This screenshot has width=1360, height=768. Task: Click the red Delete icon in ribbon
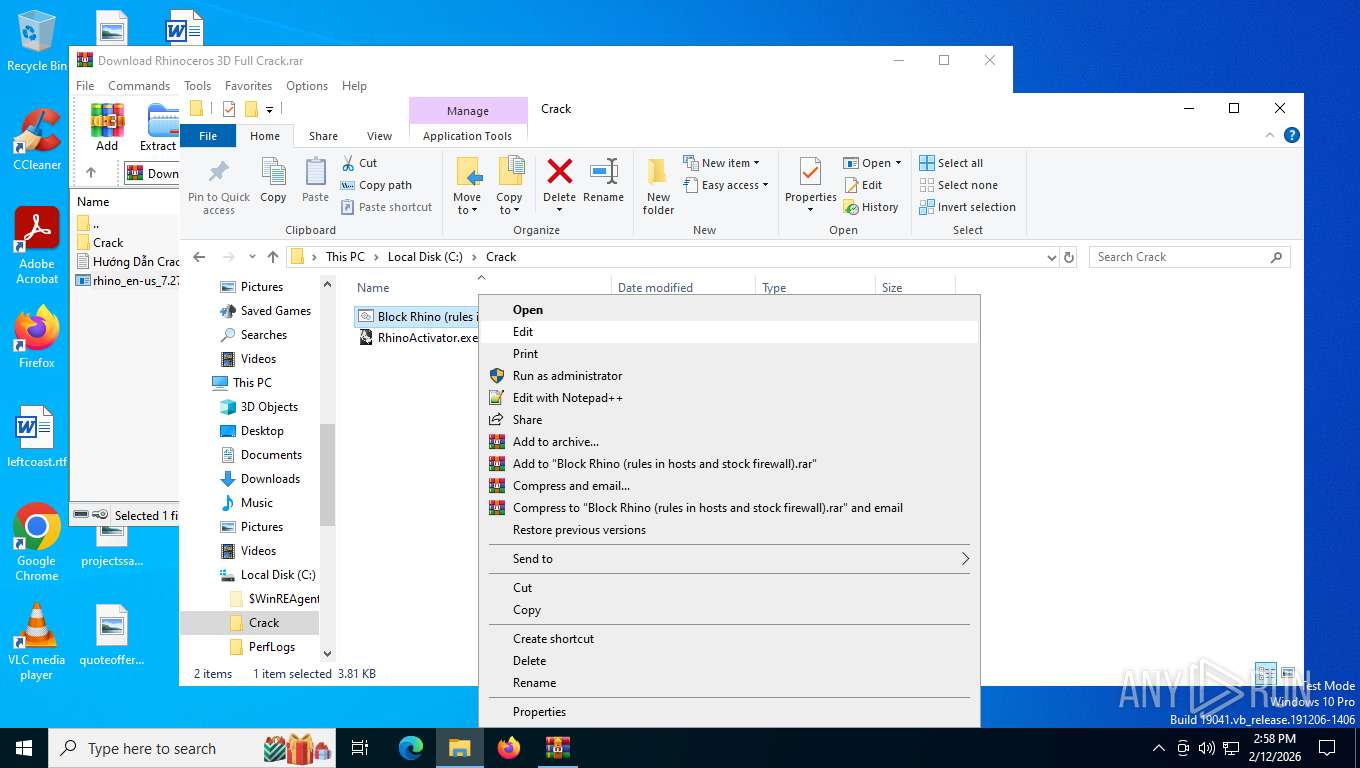point(560,171)
